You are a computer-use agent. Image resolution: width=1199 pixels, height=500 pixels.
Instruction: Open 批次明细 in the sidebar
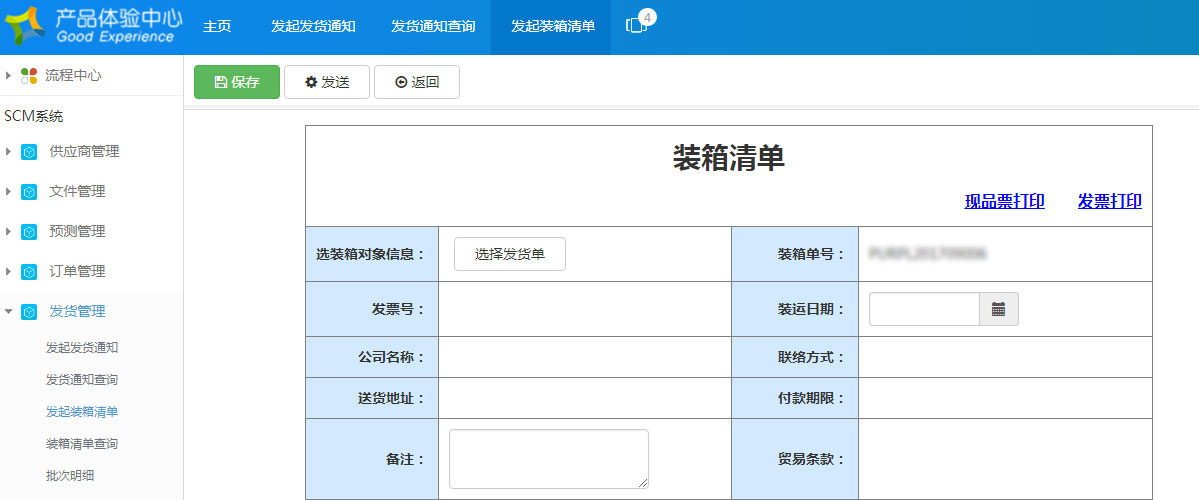pos(70,476)
